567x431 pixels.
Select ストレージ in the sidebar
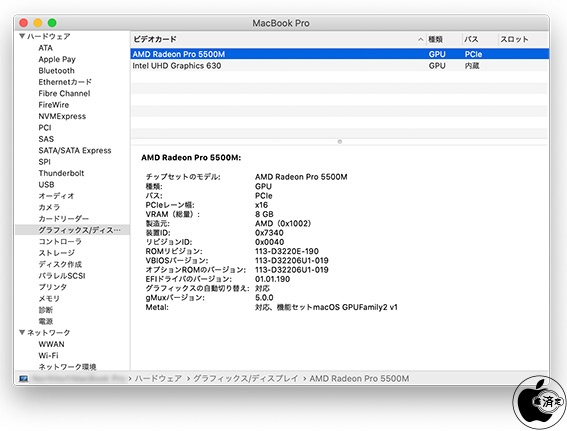click(x=56, y=253)
